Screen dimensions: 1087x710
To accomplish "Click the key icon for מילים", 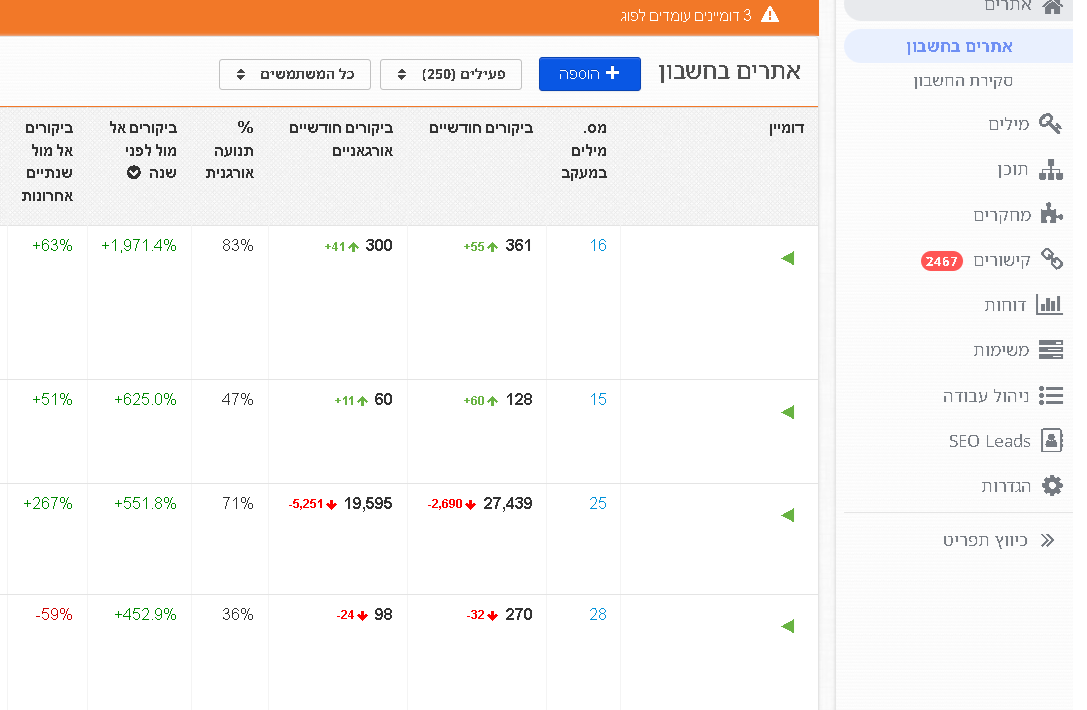I will (x=1050, y=124).
